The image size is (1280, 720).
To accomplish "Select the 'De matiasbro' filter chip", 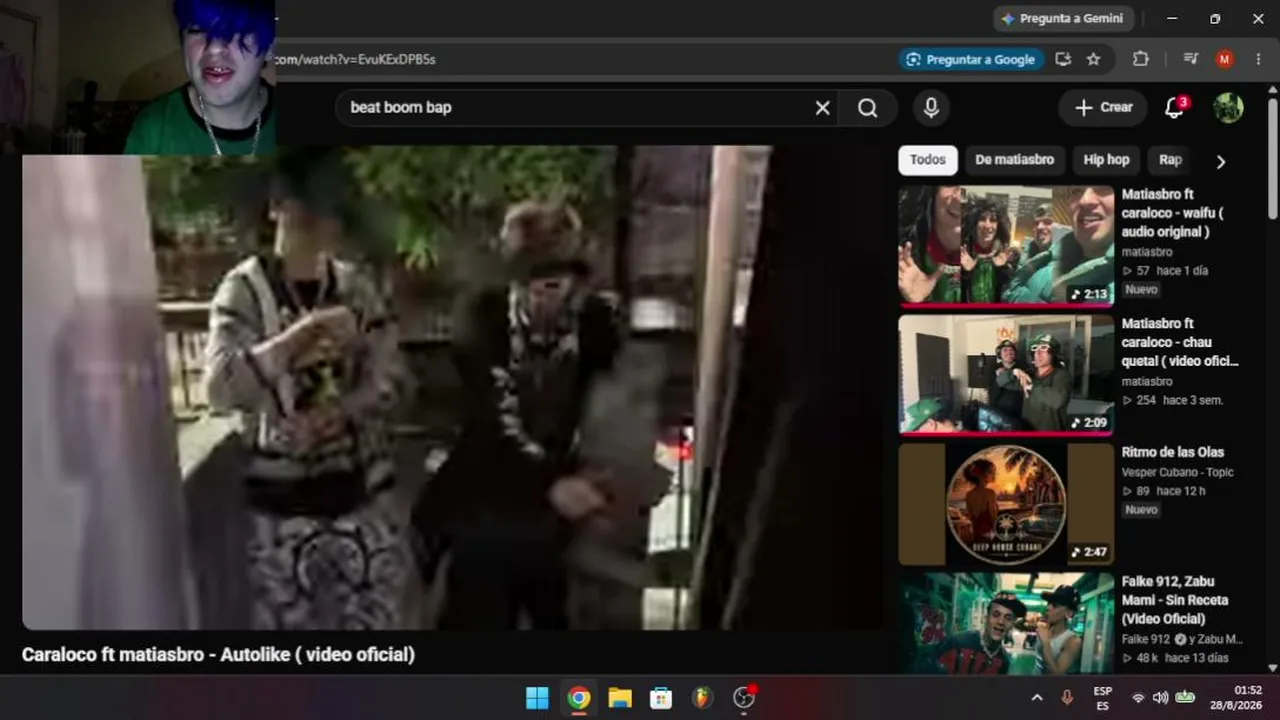I will click(1015, 160).
